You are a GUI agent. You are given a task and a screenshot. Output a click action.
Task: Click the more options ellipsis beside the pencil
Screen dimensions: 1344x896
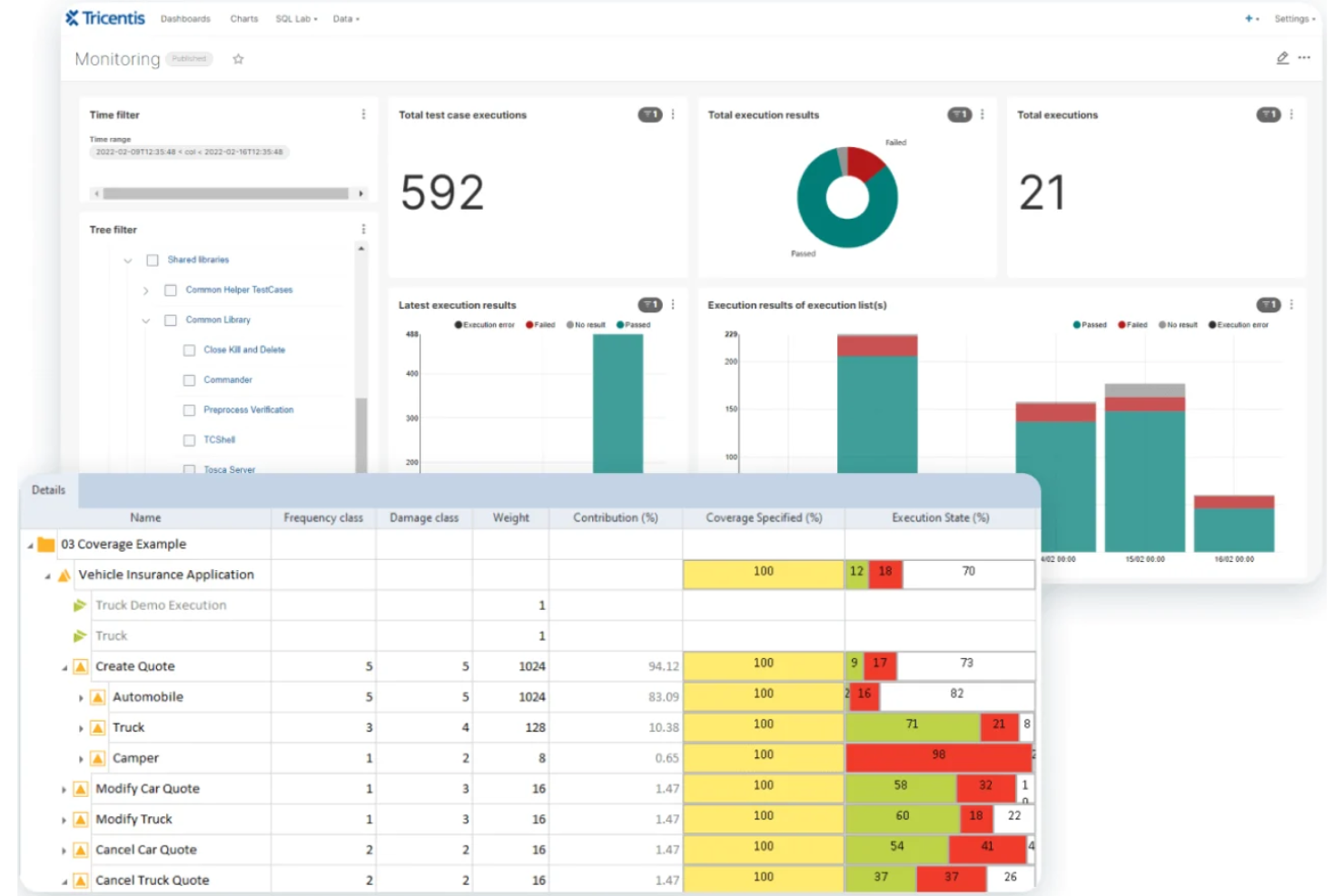pyautogui.click(x=1305, y=58)
